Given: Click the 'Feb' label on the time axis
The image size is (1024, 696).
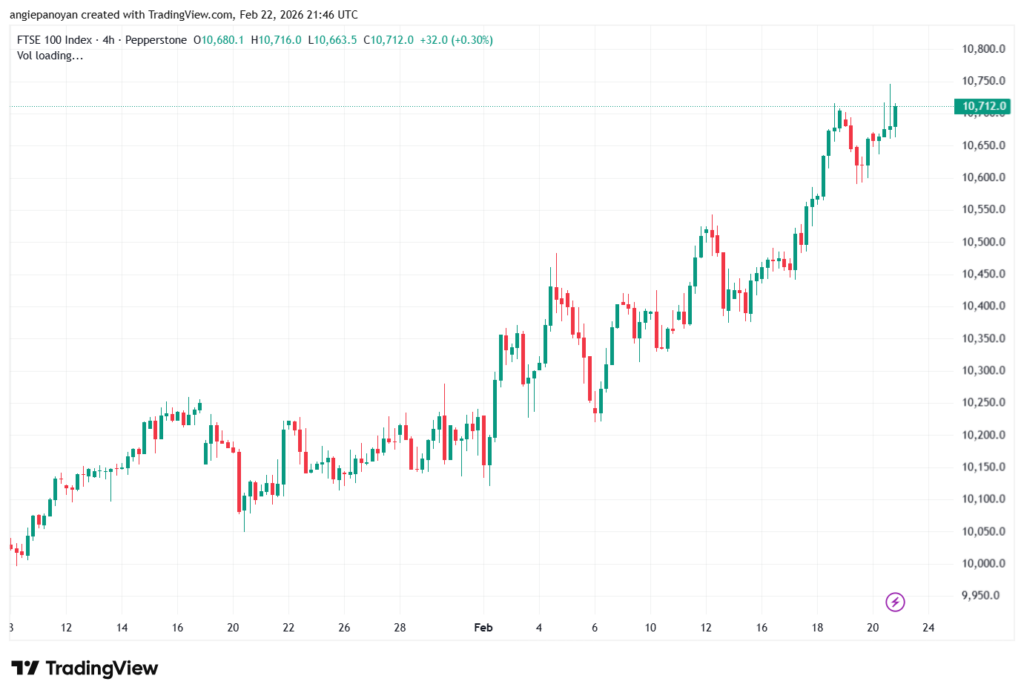Looking at the screenshot, I should tap(483, 627).
